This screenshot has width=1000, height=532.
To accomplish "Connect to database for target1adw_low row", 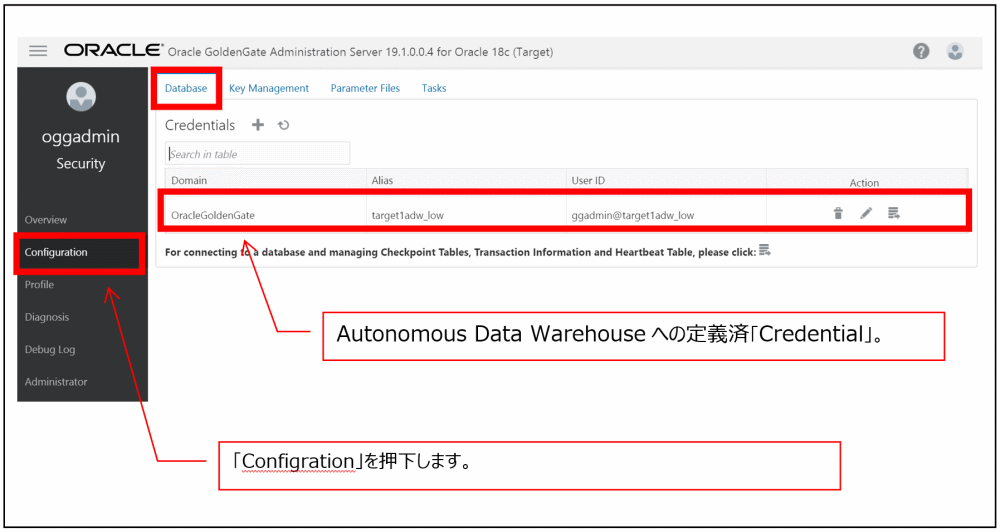I will pyautogui.click(x=893, y=213).
